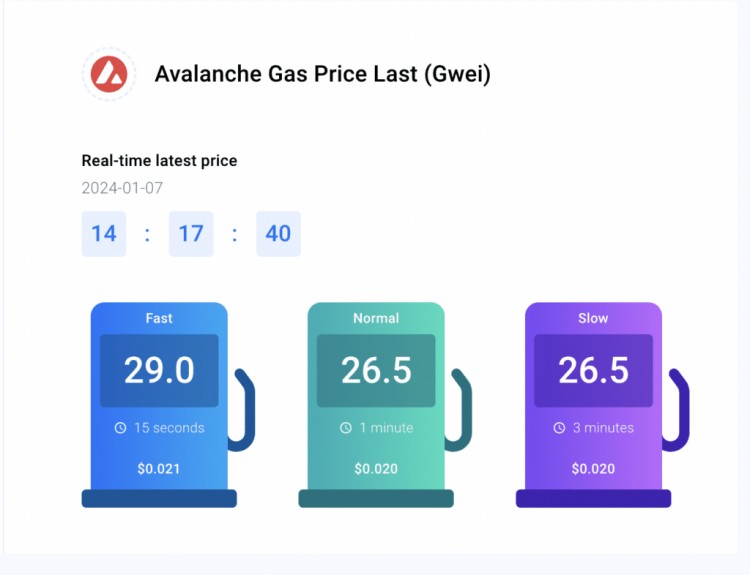Click the clock icon beside 3 minutes
This screenshot has height=575, width=750.
pos(559,428)
